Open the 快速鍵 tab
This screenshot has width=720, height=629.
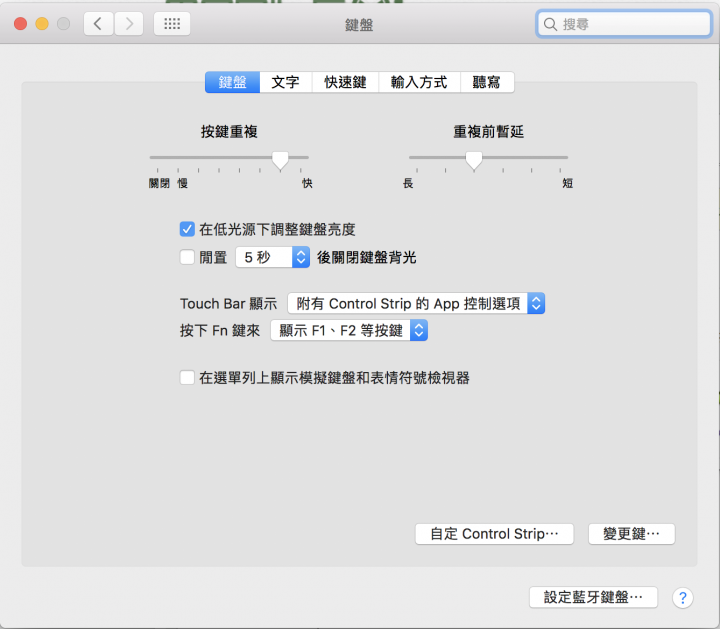coord(345,82)
